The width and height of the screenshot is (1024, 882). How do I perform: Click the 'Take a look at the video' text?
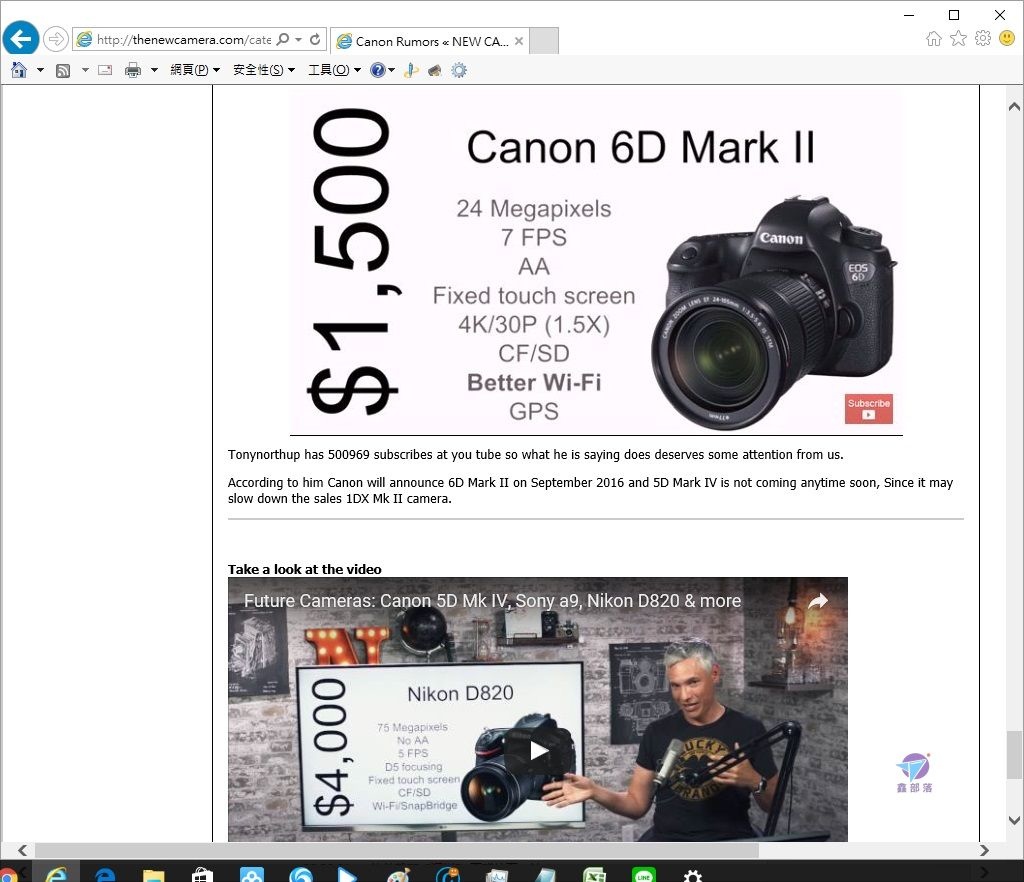(304, 569)
